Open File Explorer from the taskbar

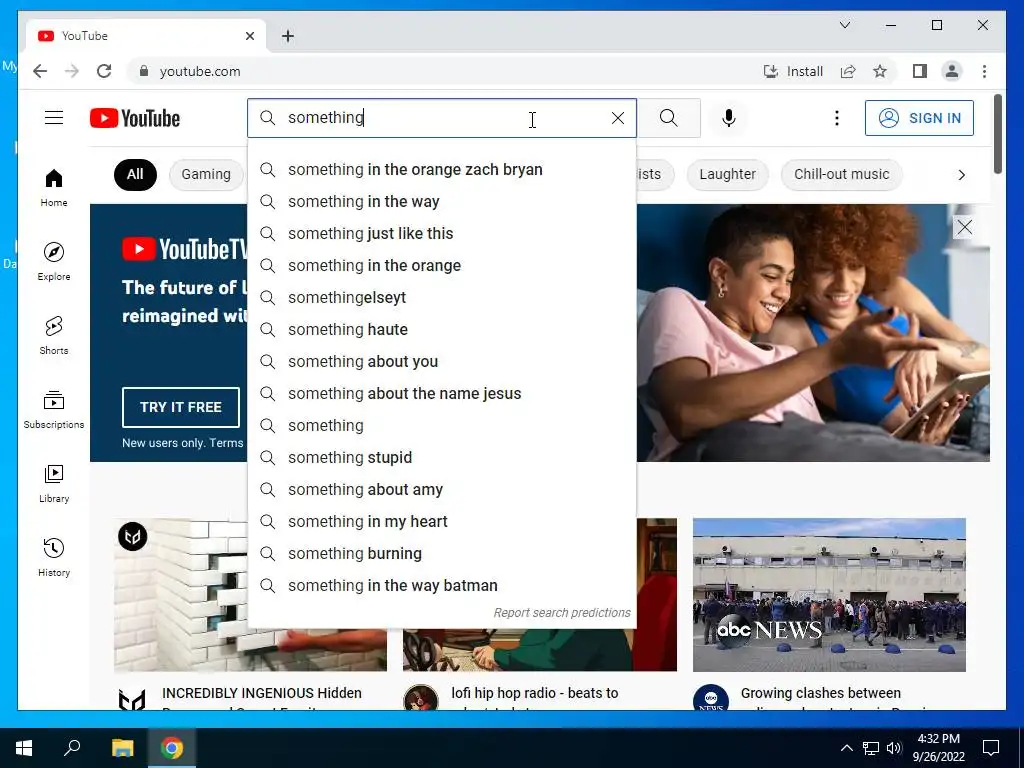pos(122,748)
